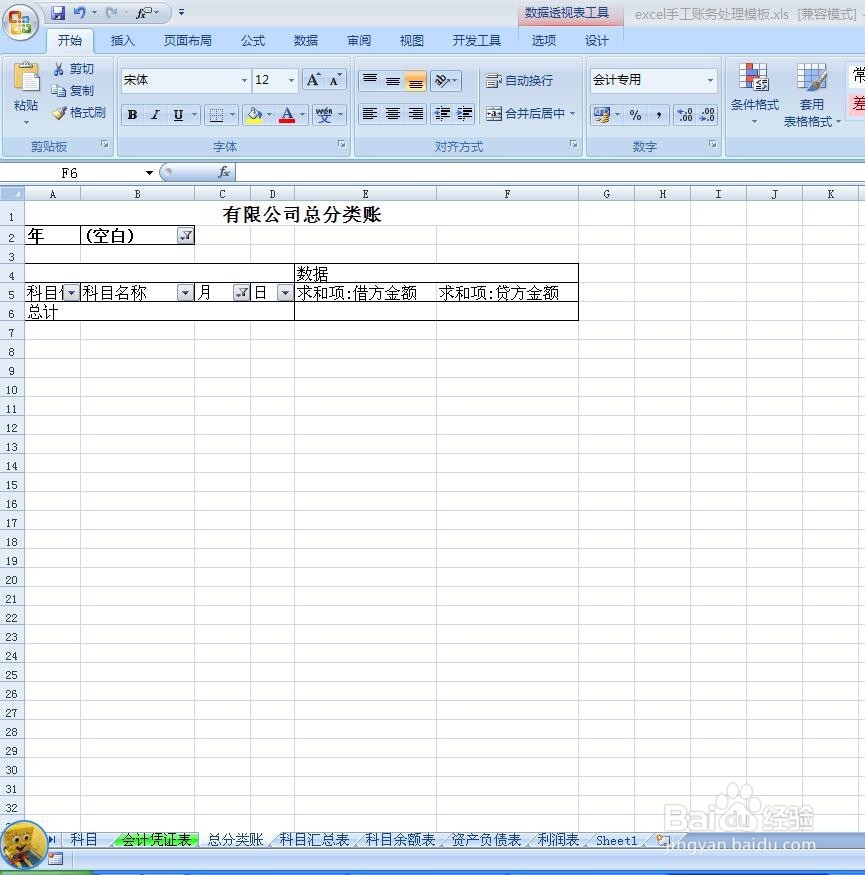Image resolution: width=865 pixels, height=875 pixels.
Task: Click the percent style % icon
Action: (634, 114)
